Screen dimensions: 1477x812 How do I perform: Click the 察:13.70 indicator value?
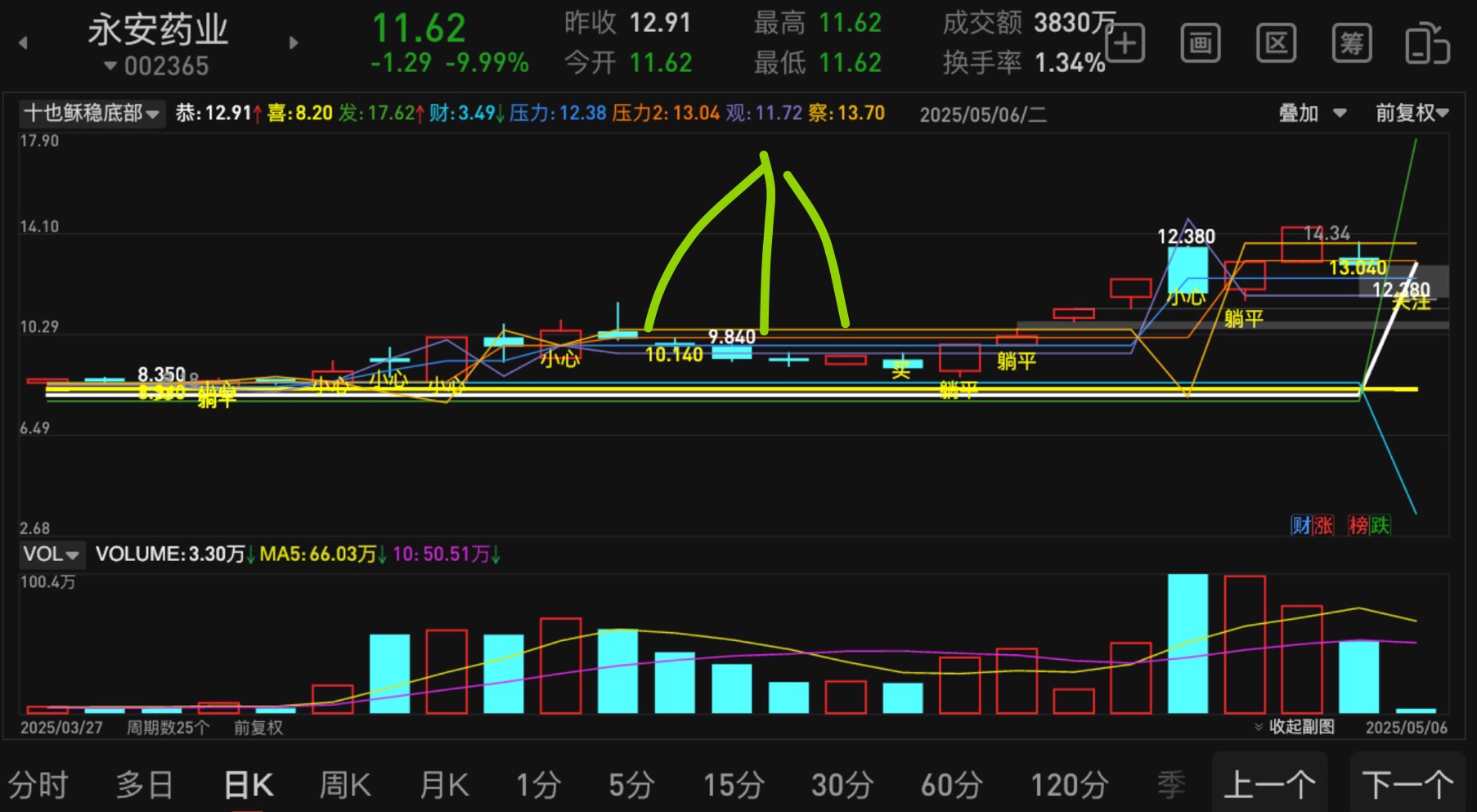pos(846,113)
